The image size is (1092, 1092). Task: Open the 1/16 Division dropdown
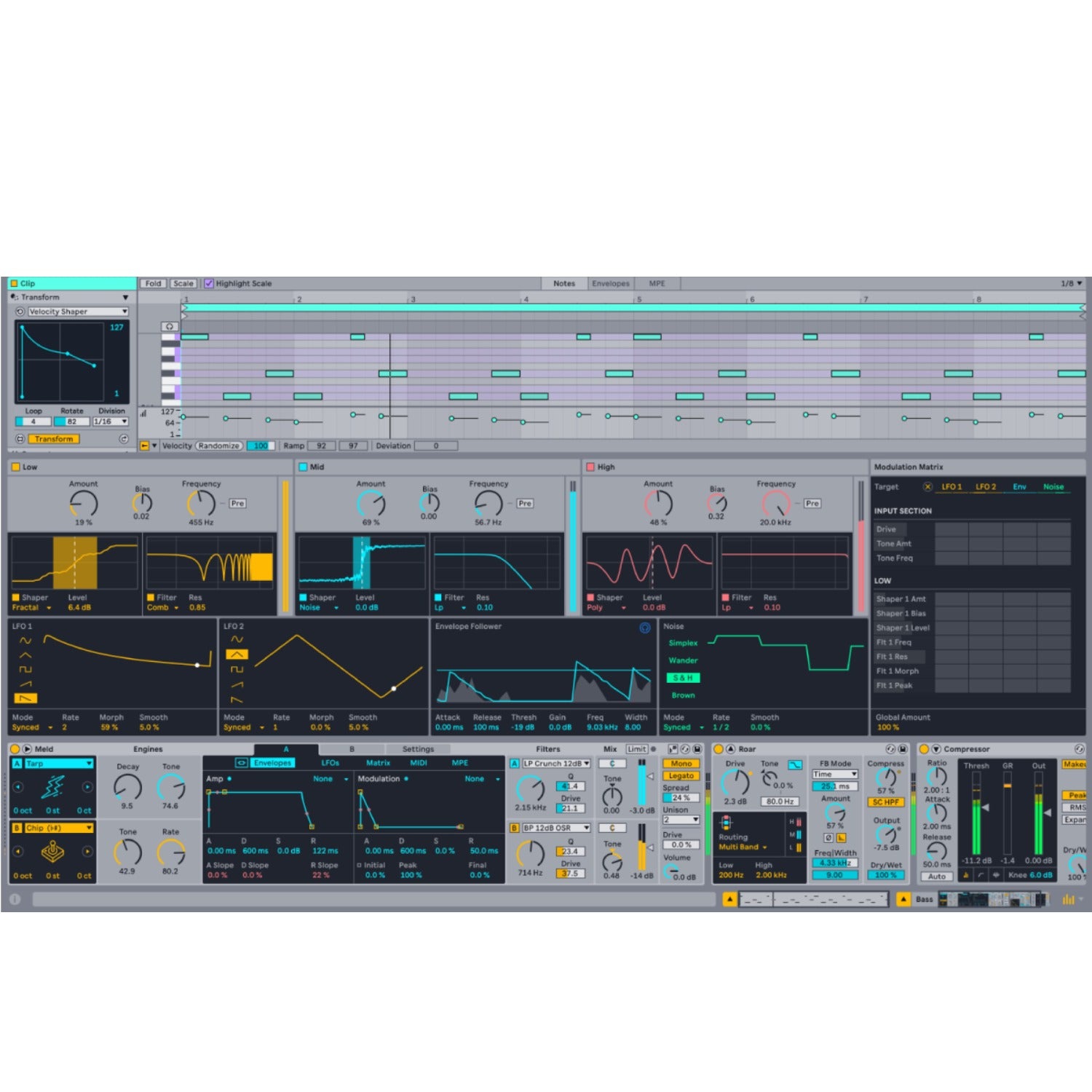tap(111, 422)
